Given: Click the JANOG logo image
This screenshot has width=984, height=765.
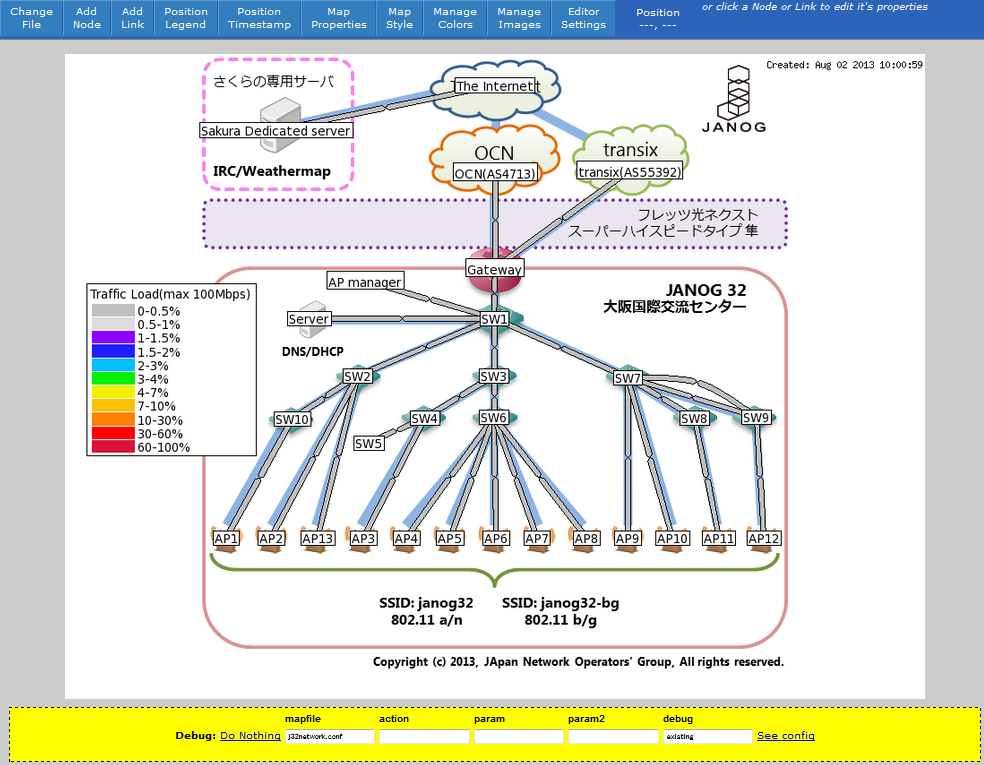Looking at the screenshot, I should coord(734,99).
